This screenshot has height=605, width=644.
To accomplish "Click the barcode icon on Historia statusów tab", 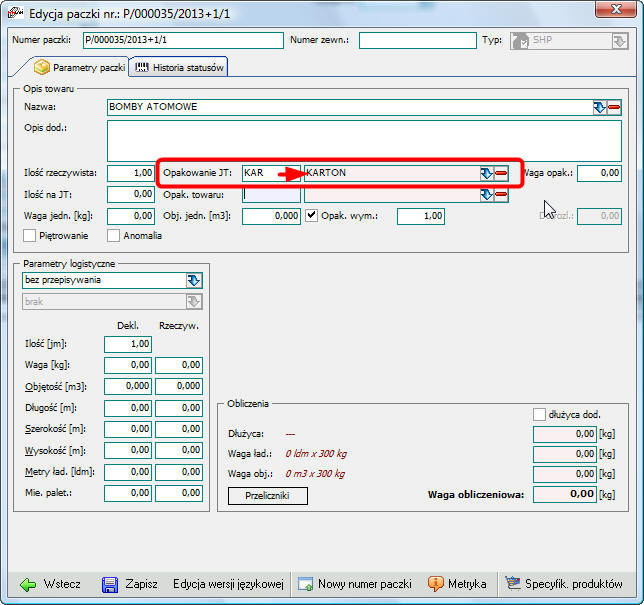I will [x=142, y=67].
